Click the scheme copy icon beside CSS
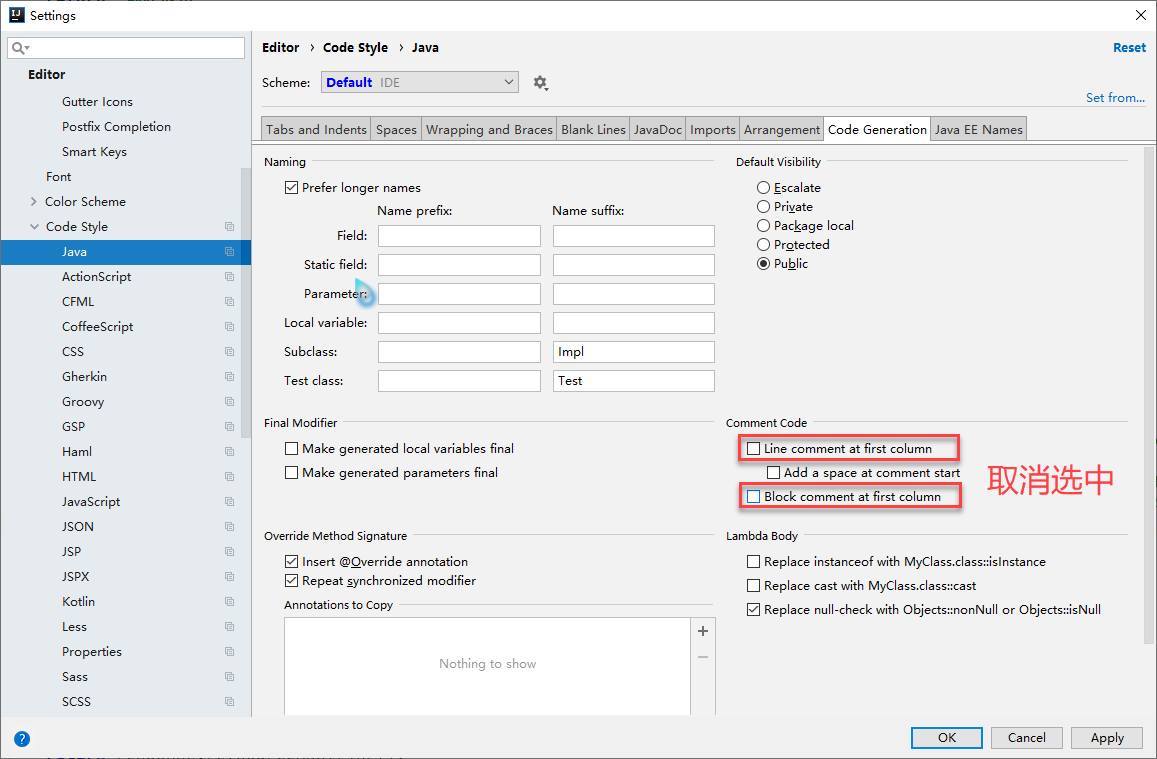The height and width of the screenshot is (759, 1157). click(x=229, y=352)
